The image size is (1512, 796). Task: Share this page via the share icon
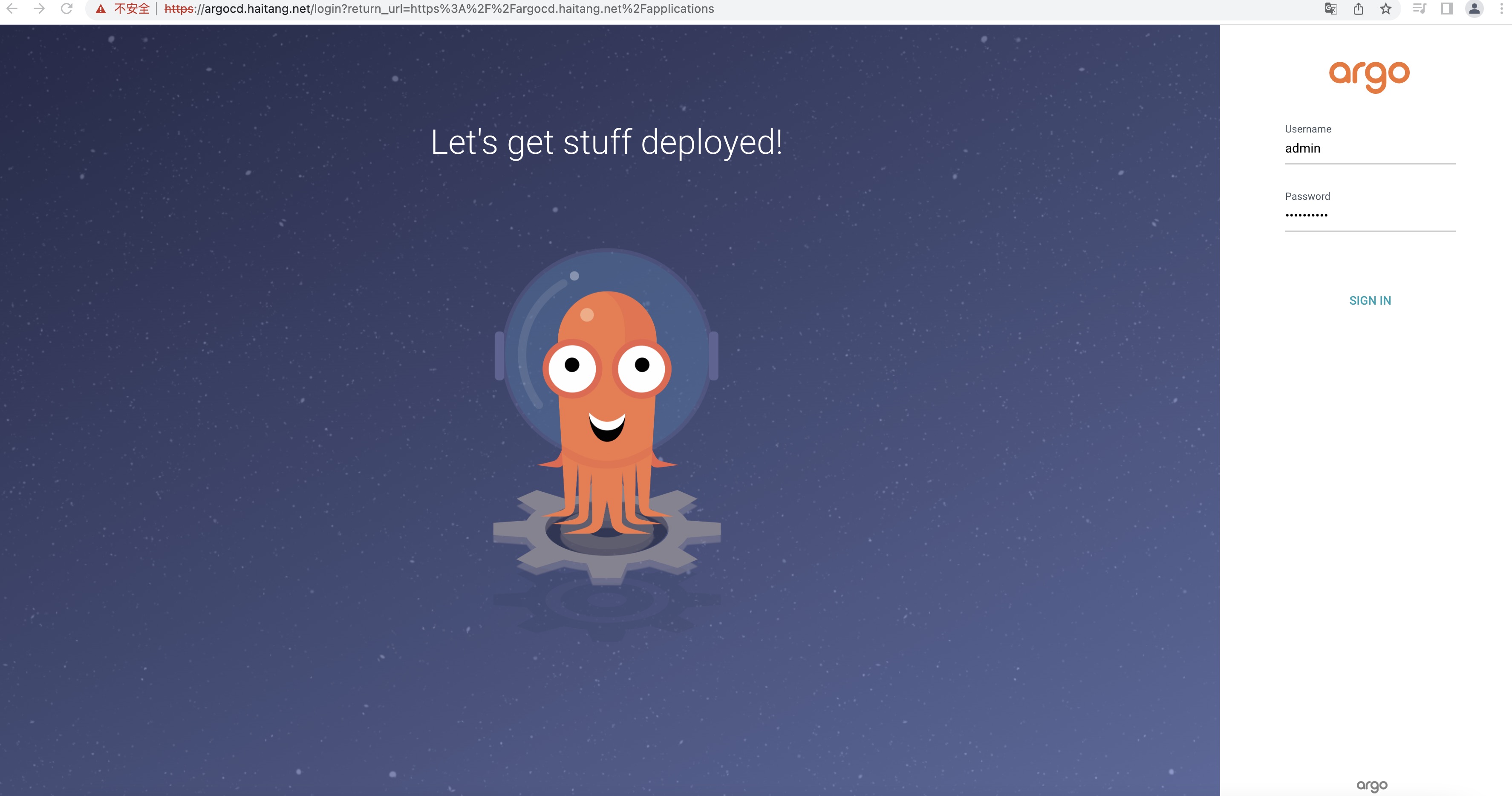coord(1359,9)
